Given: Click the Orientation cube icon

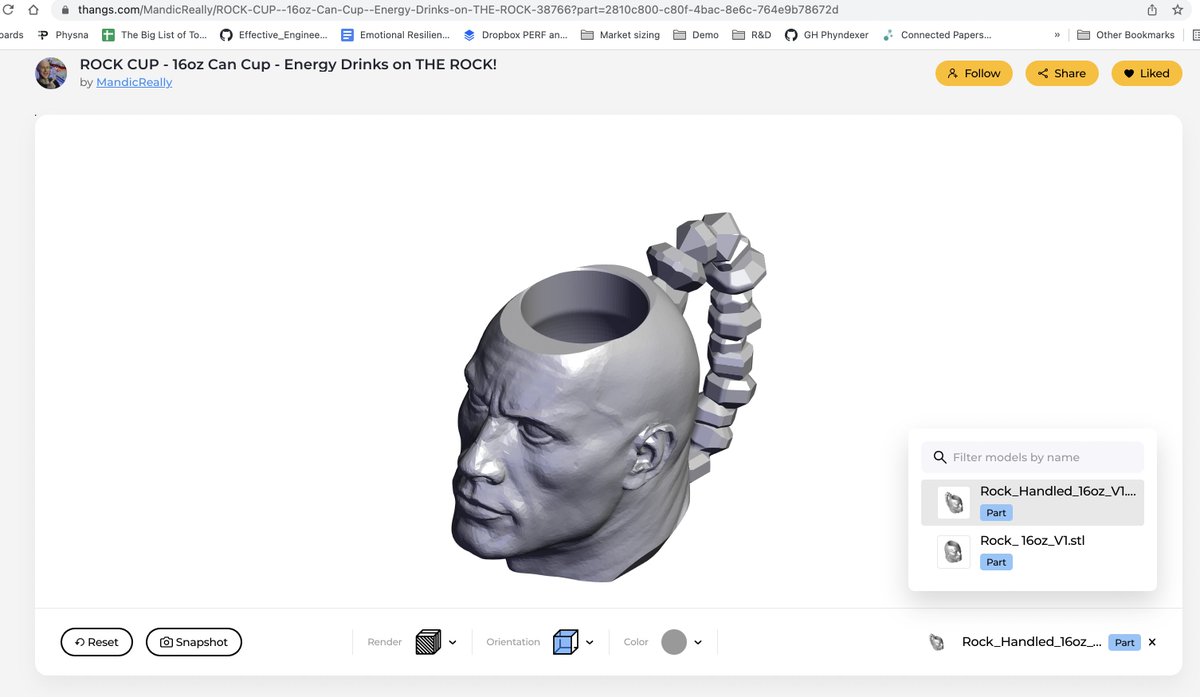Looking at the screenshot, I should 565,642.
